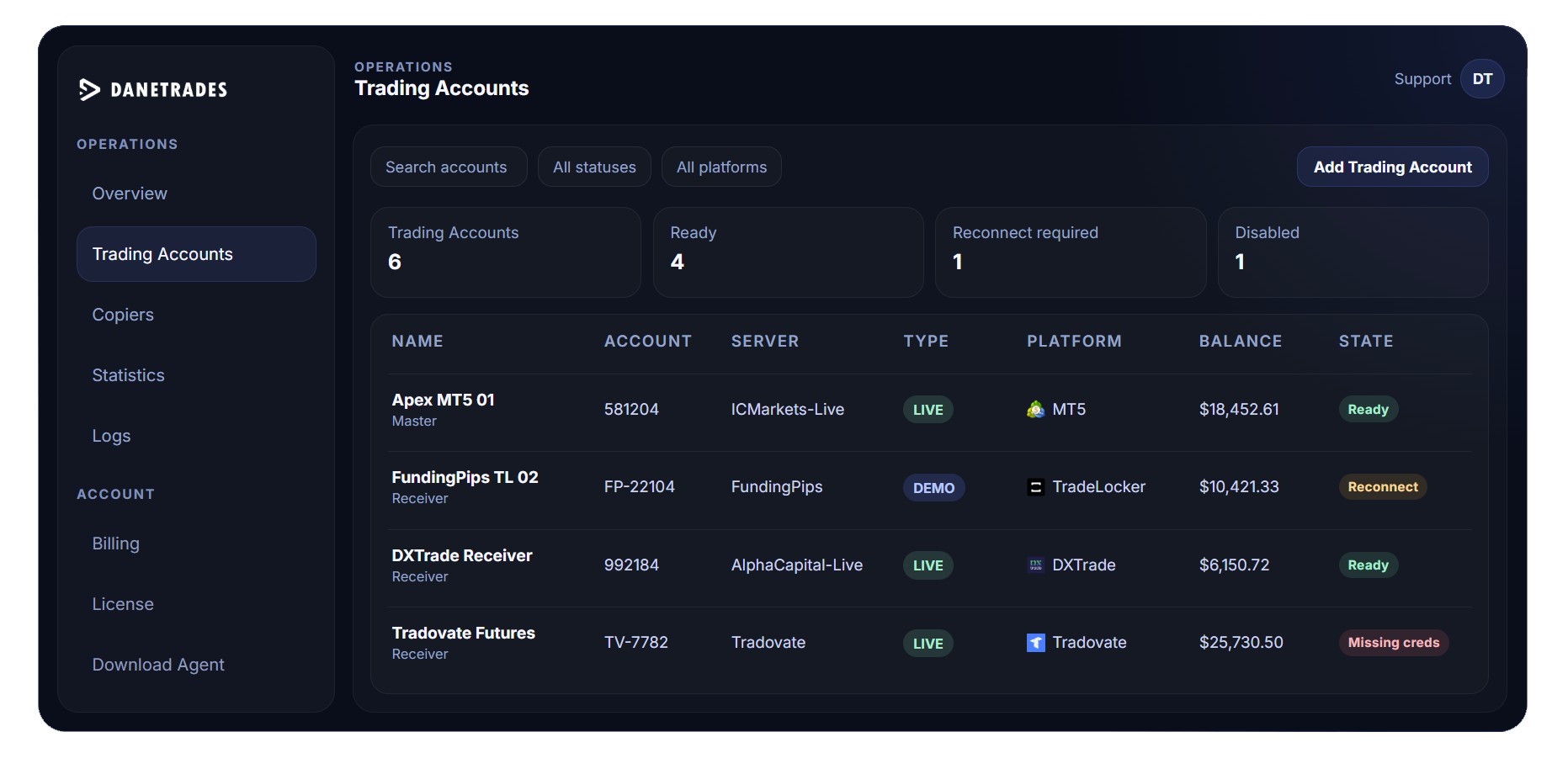Expand the Trading Accounts summary card
This screenshot has width=1568, height=769.
point(505,252)
